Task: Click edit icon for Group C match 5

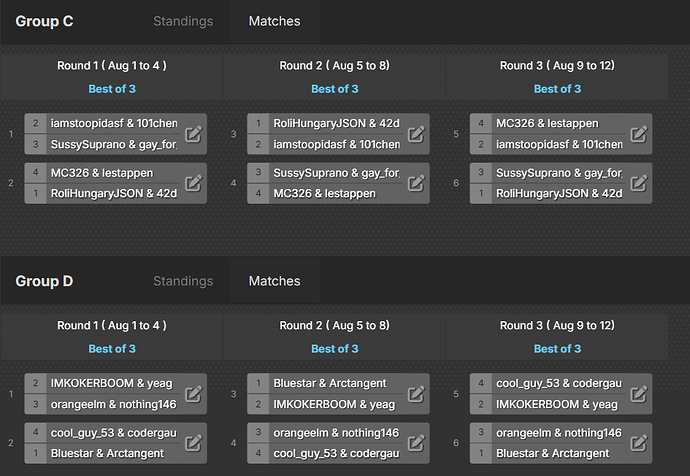Action: click(639, 134)
